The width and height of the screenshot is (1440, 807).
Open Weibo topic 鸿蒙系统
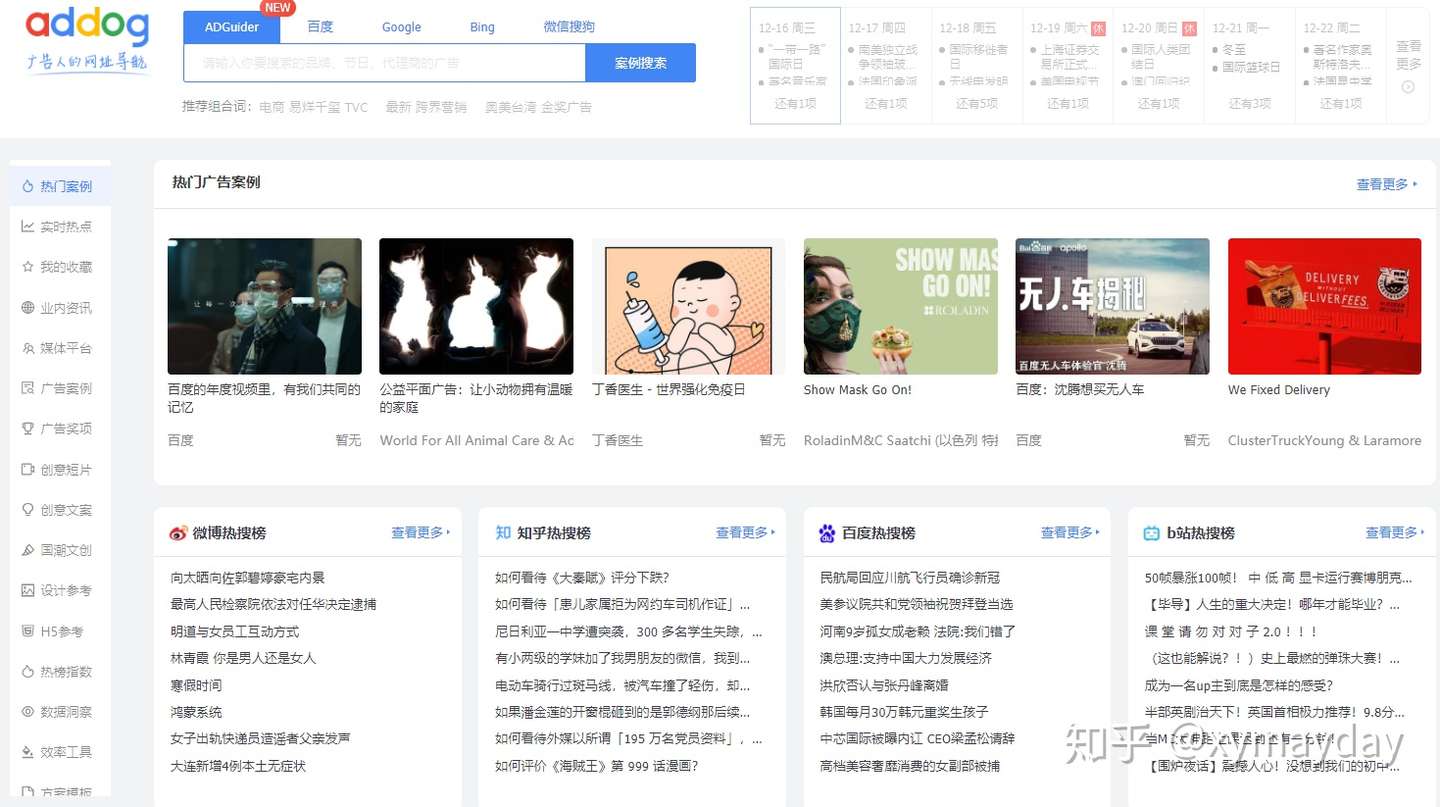(x=197, y=712)
